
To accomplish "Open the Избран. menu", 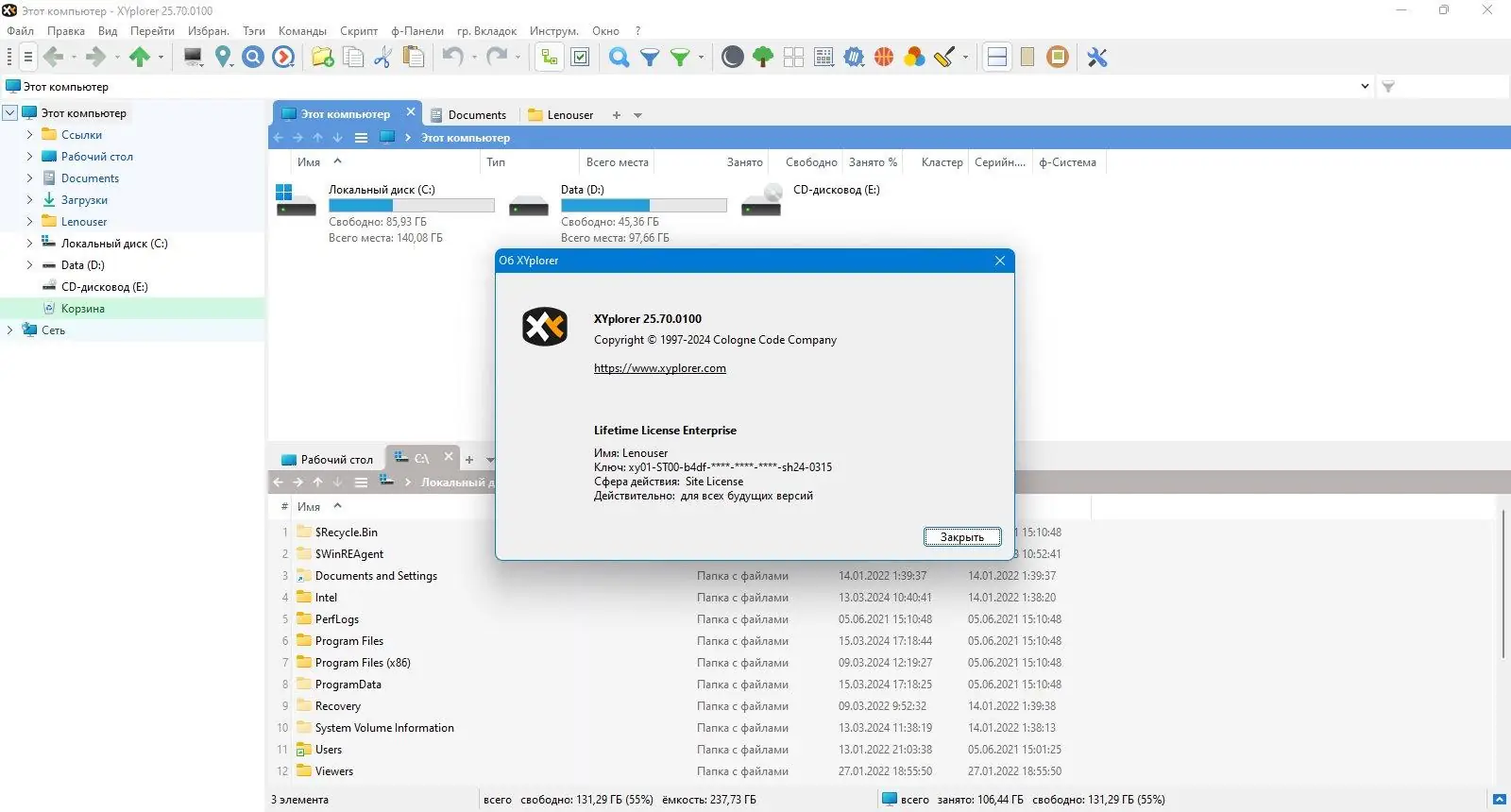I will point(209,31).
